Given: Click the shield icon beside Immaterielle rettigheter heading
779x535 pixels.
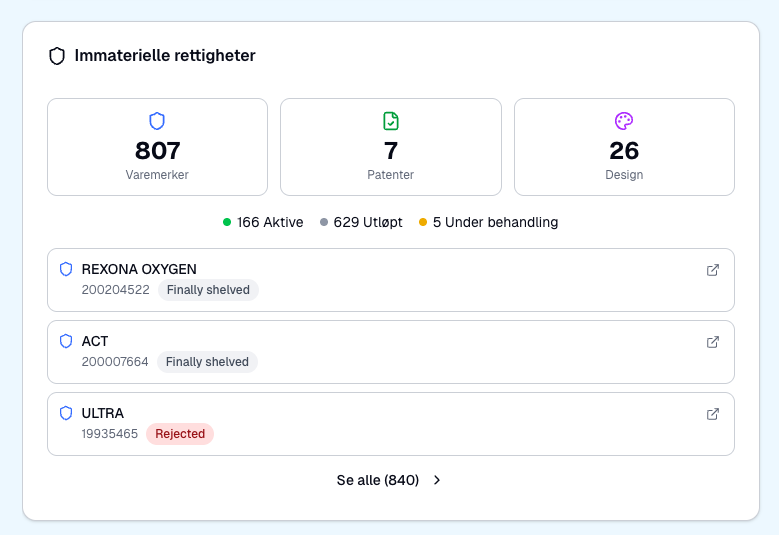Looking at the screenshot, I should pyautogui.click(x=57, y=56).
